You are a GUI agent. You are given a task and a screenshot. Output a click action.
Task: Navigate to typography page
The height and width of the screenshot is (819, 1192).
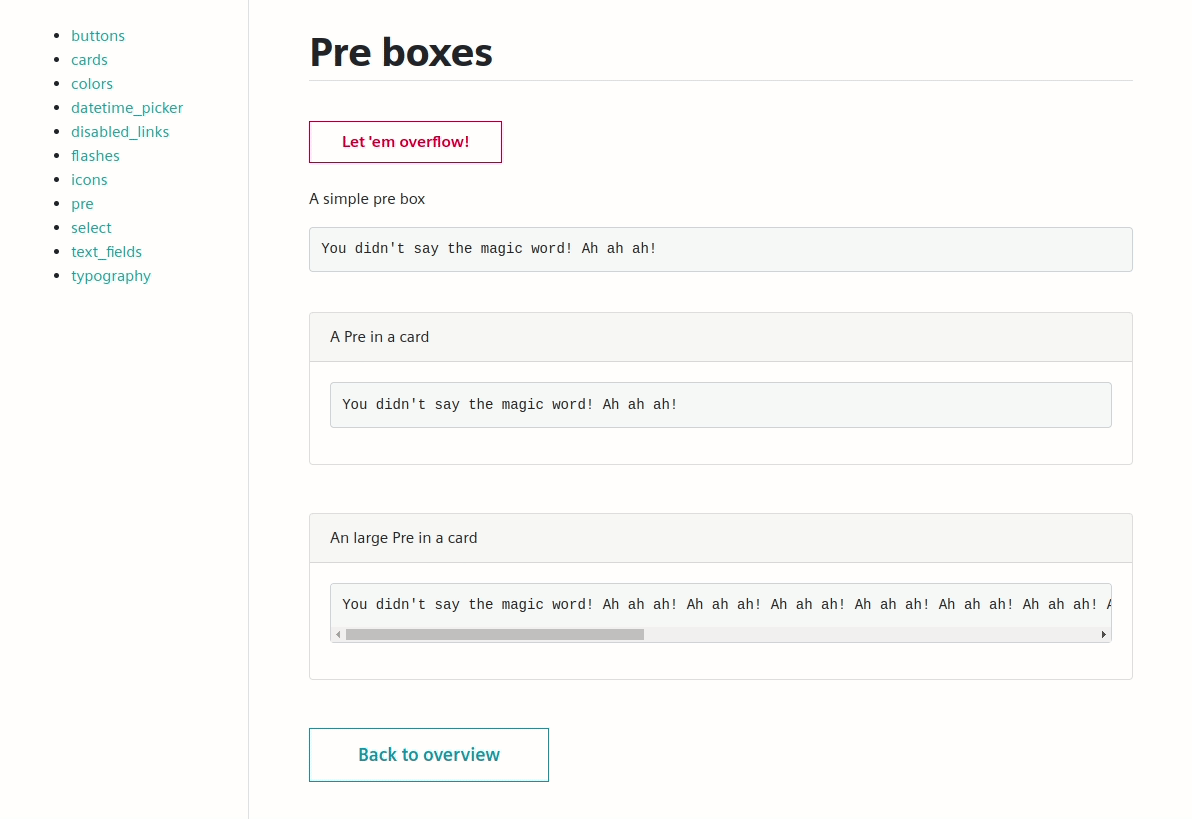[x=111, y=276]
